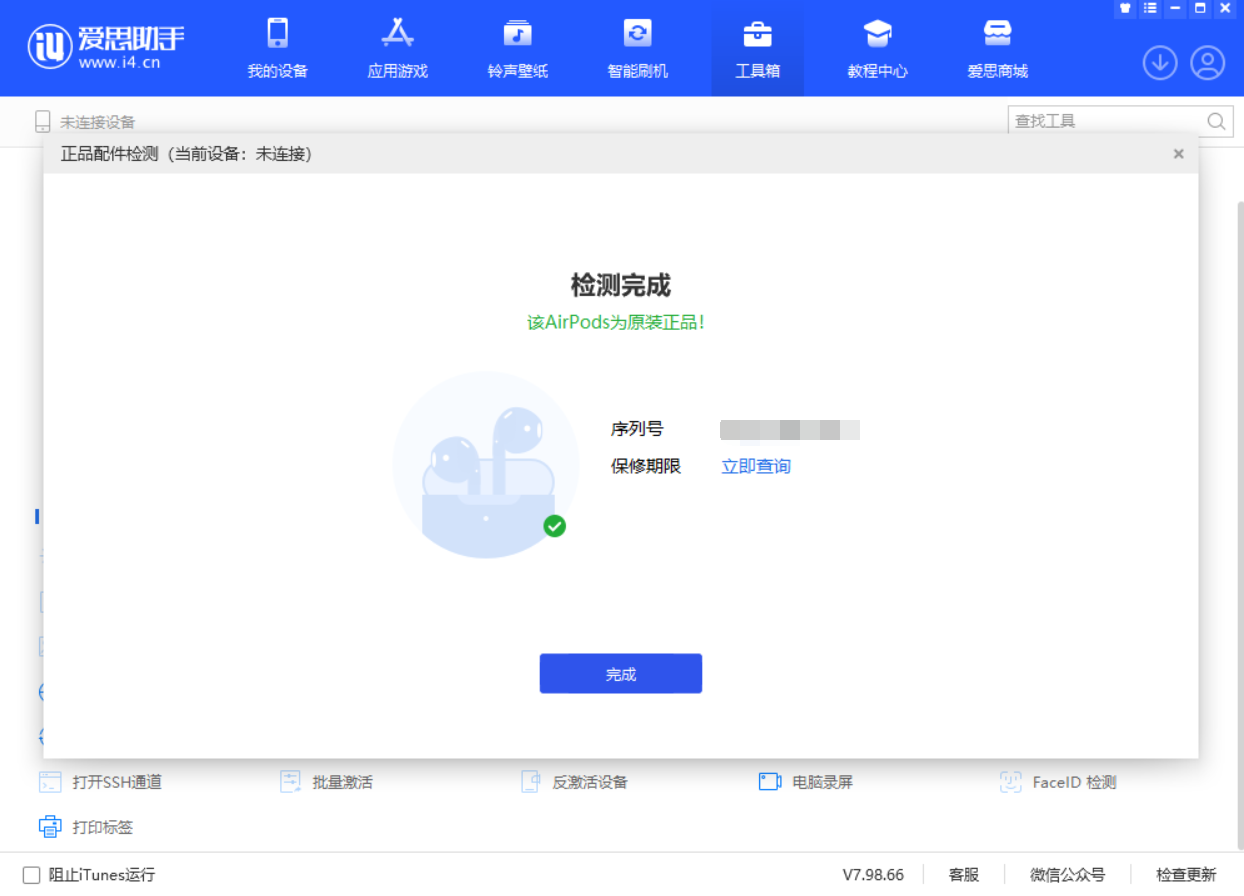This screenshot has height=896, width=1244.
Task: Open the 打印标签 tool
Action: [x=86, y=827]
